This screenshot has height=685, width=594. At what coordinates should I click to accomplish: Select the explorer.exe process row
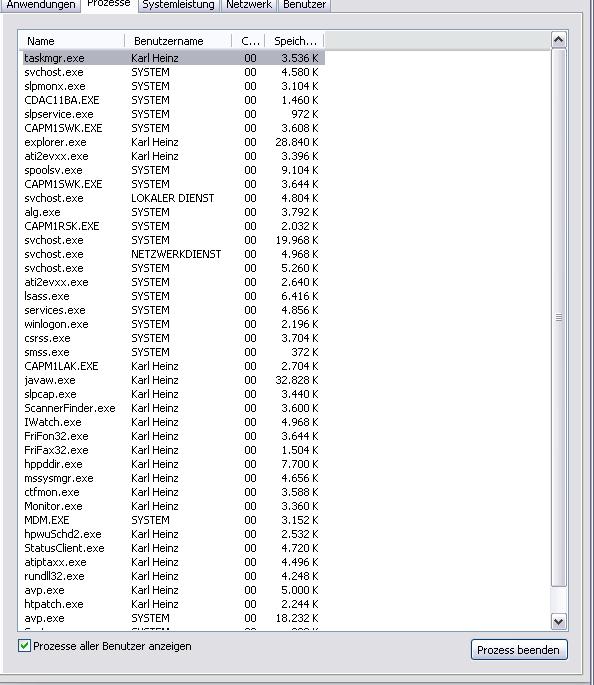(x=173, y=142)
